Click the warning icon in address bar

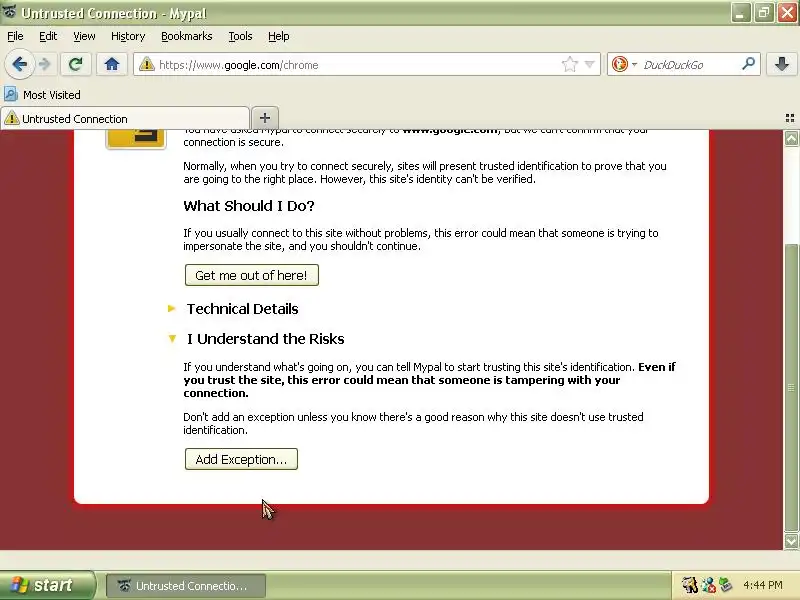pos(147,65)
